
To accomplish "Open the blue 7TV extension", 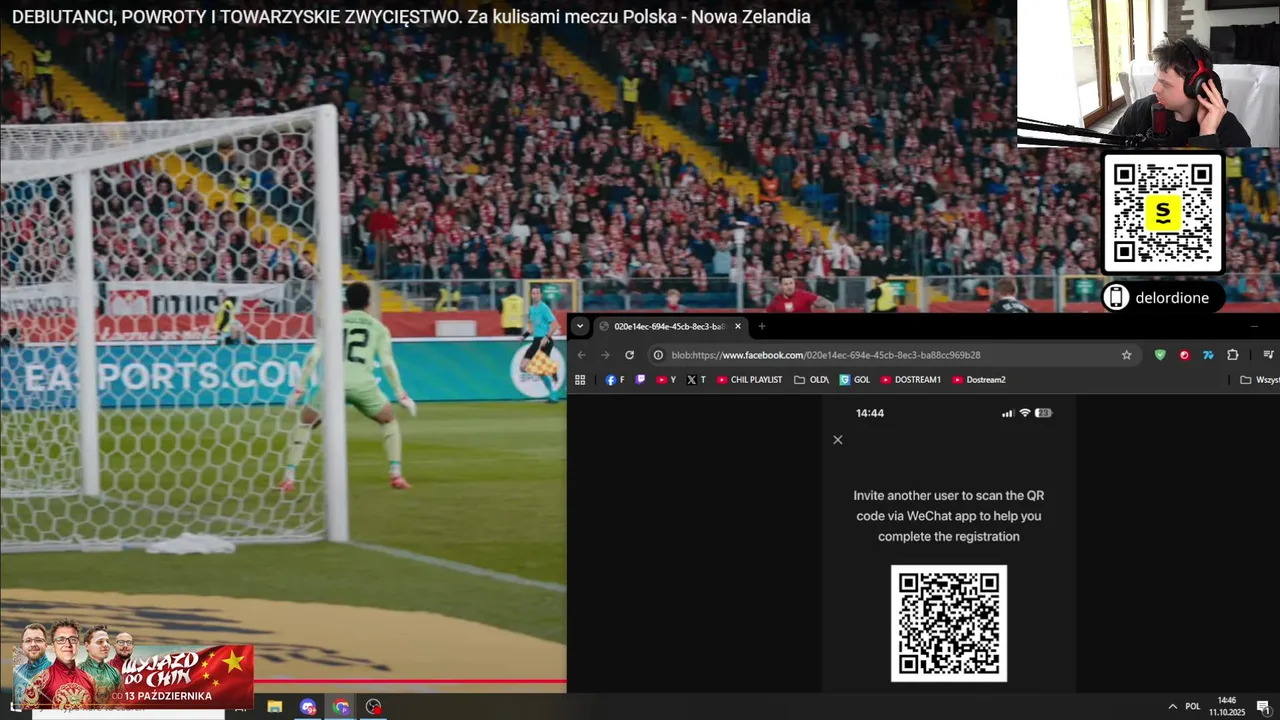I will click(1208, 355).
